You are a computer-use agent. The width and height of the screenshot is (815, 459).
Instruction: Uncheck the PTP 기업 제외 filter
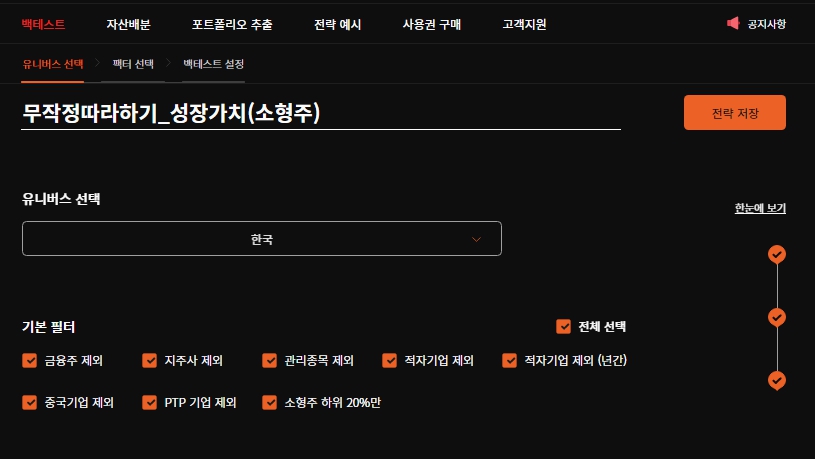150,402
